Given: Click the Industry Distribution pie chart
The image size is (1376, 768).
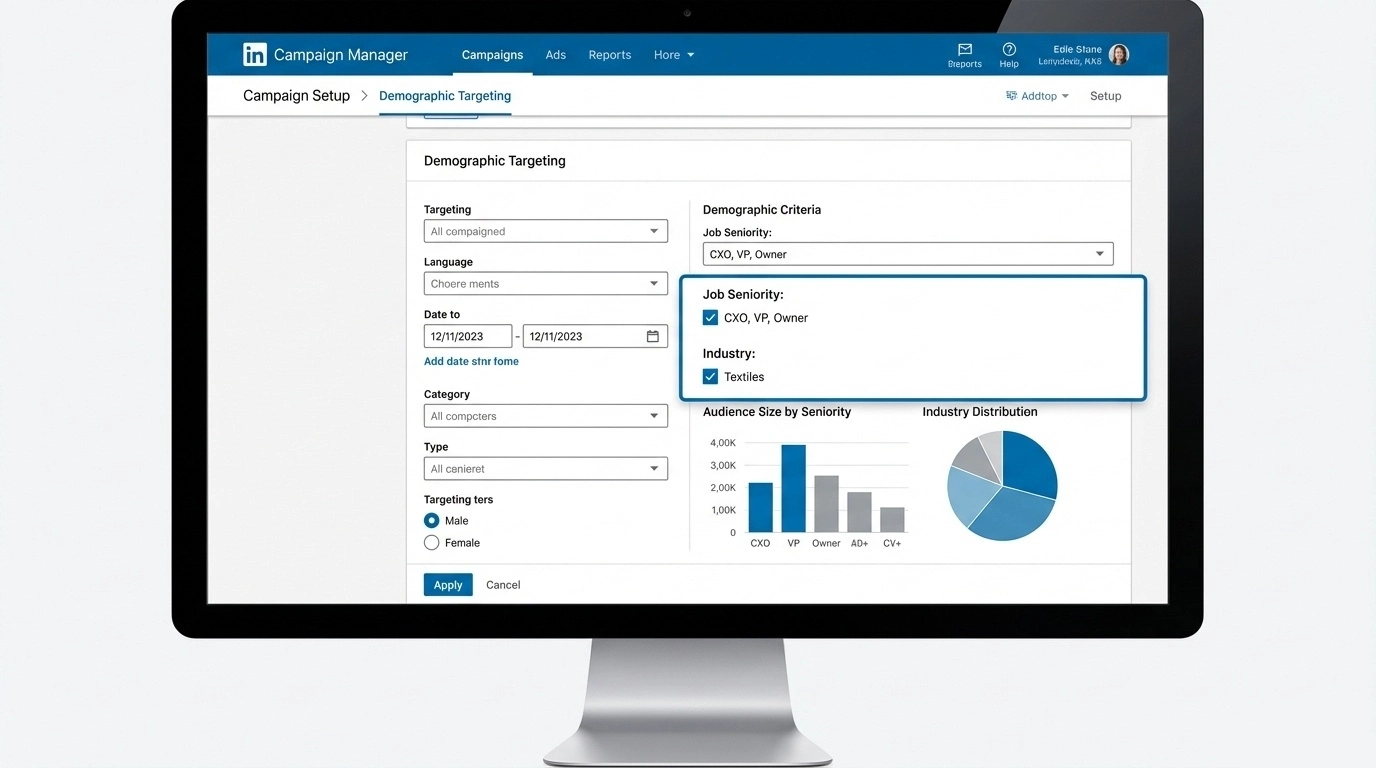Looking at the screenshot, I should pos(1002,485).
